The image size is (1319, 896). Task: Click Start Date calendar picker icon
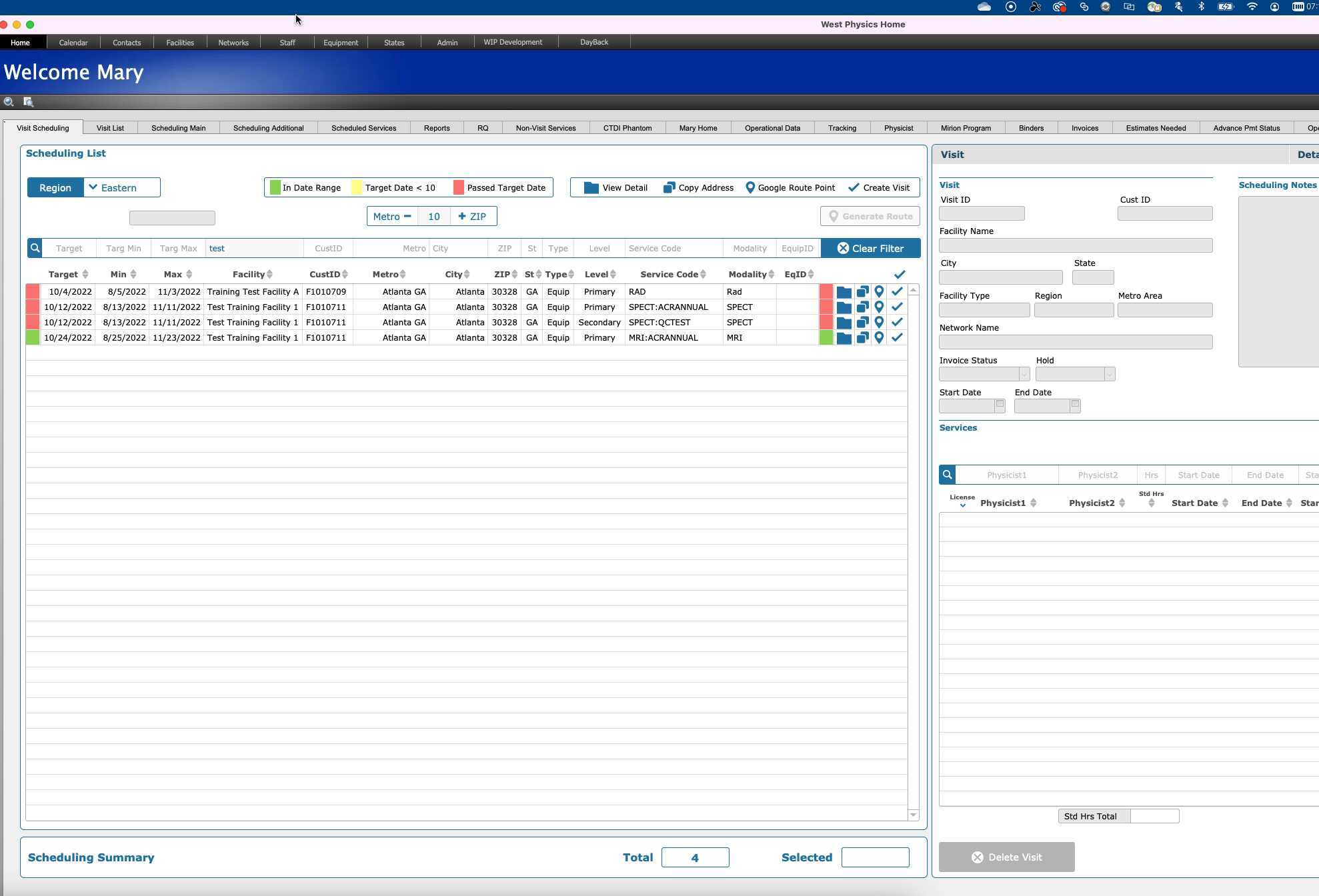pyautogui.click(x=1000, y=404)
